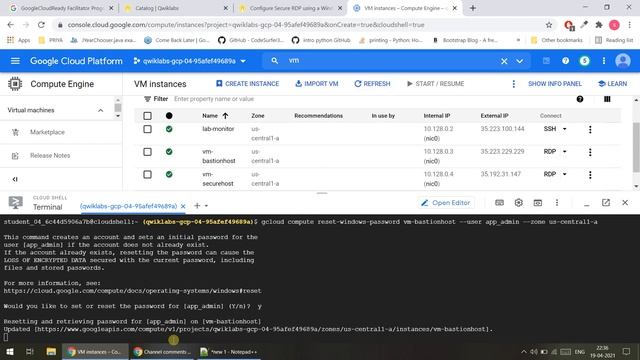The height and width of the screenshot is (360, 640).
Task: Open the filter help question icon
Action: click(580, 99)
